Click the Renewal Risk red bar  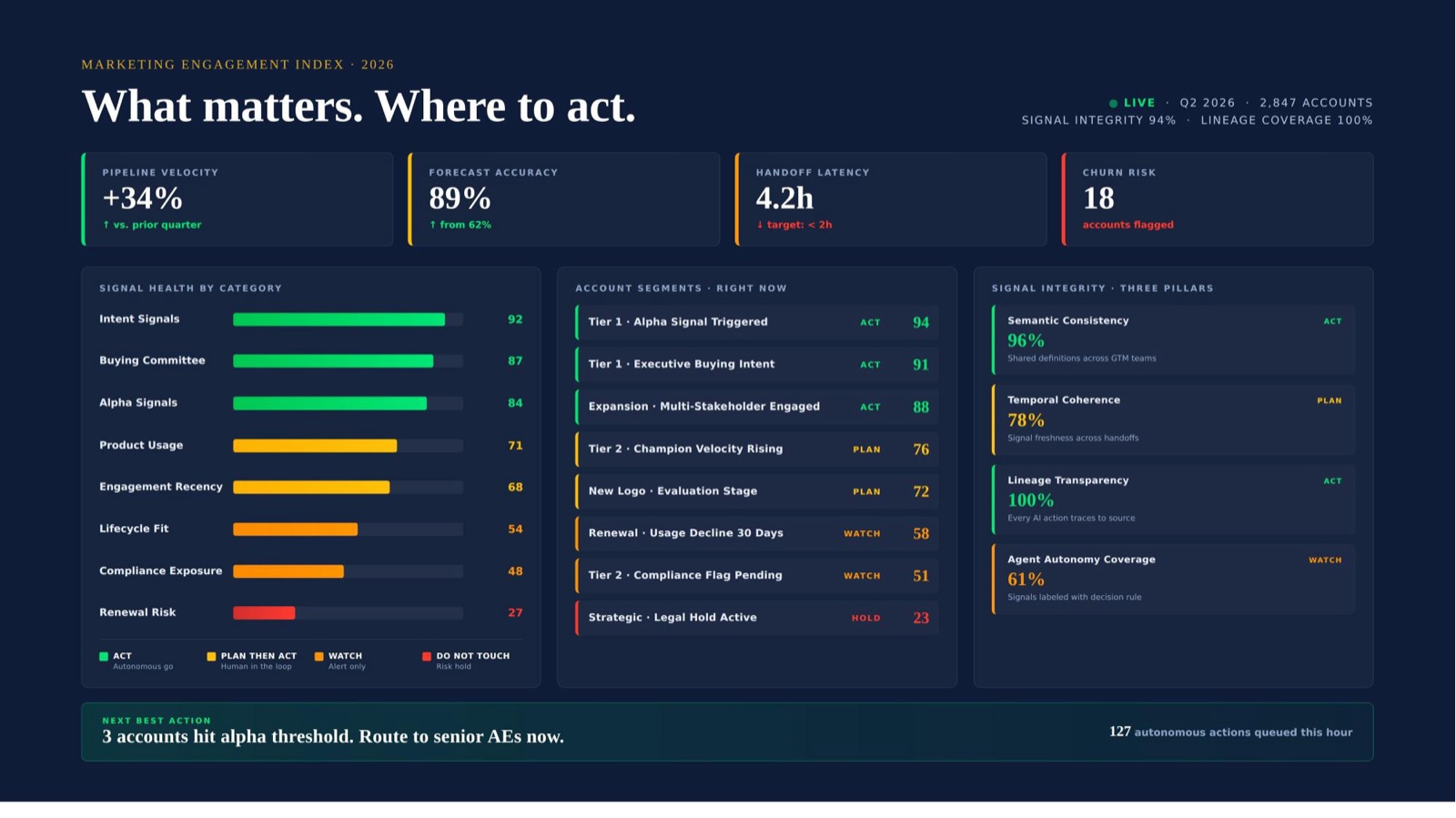pos(264,613)
